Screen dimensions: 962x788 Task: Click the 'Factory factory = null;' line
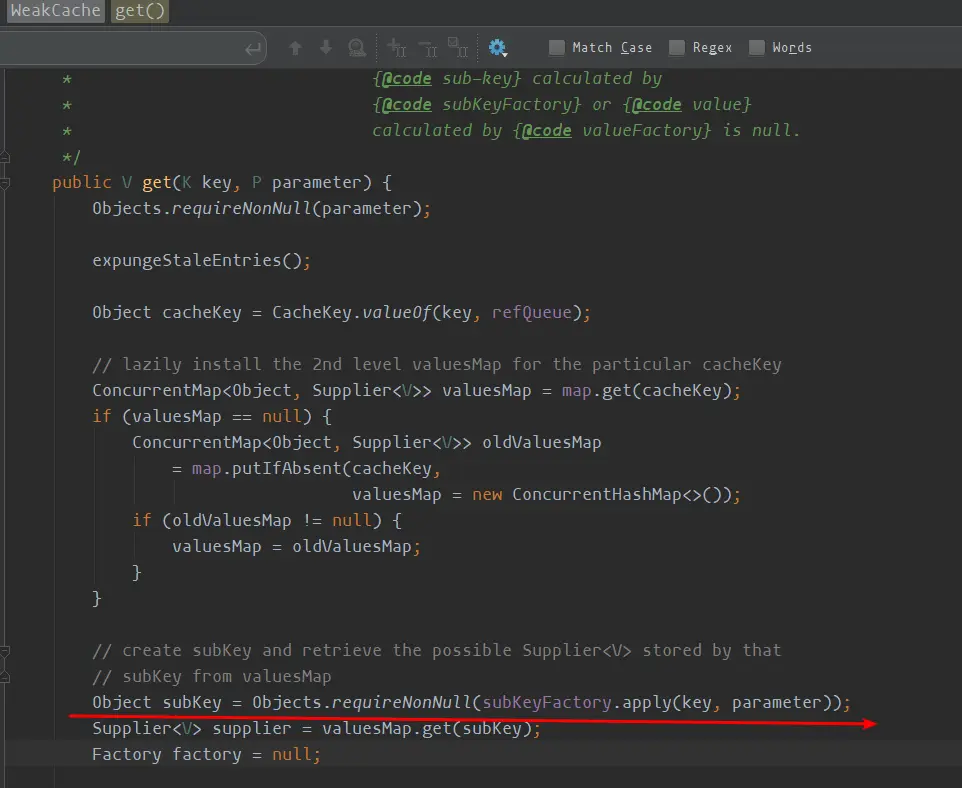(x=206, y=755)
